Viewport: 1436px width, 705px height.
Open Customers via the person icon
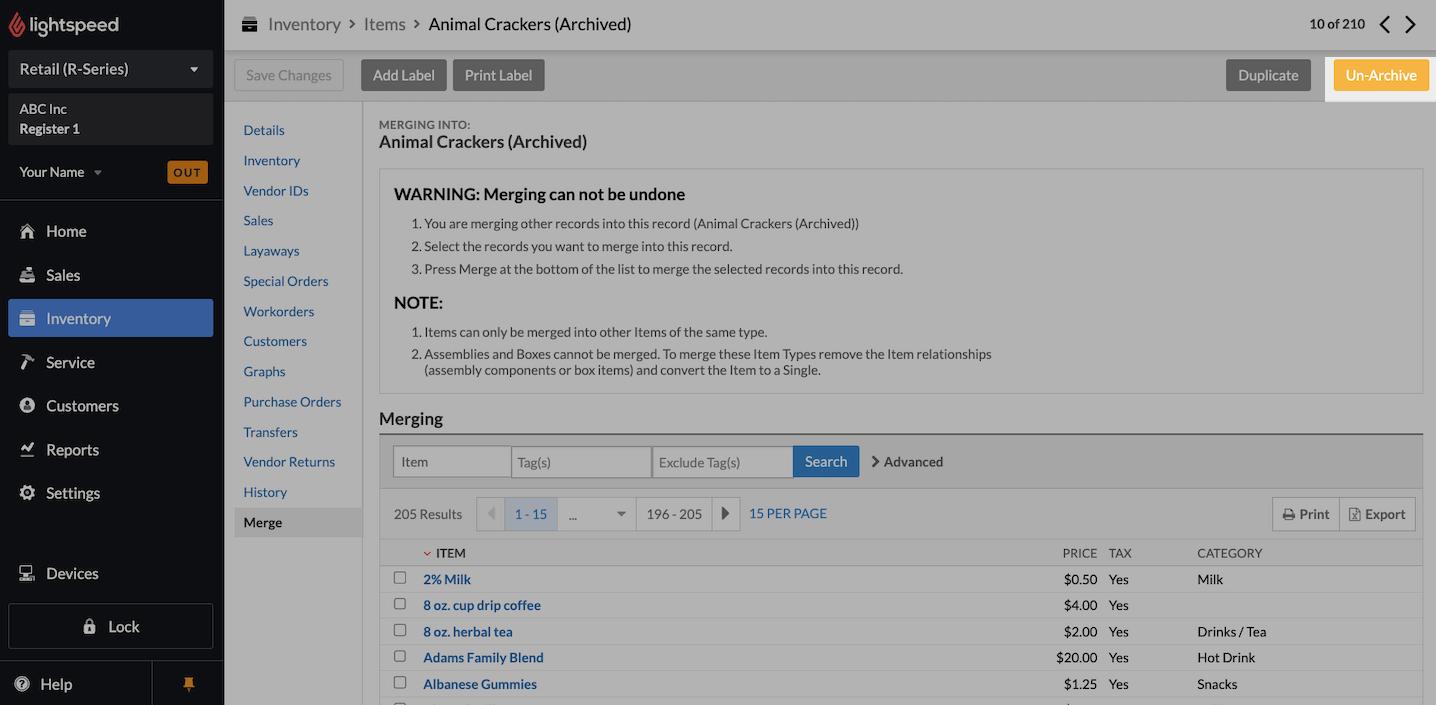pyautogui.click(x=27, y=406)
